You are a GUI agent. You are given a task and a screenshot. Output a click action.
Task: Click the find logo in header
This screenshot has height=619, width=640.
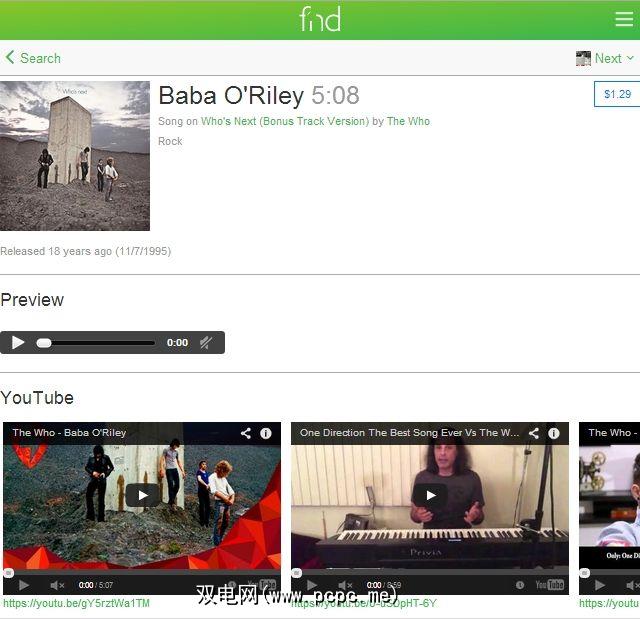pos(320,19)
